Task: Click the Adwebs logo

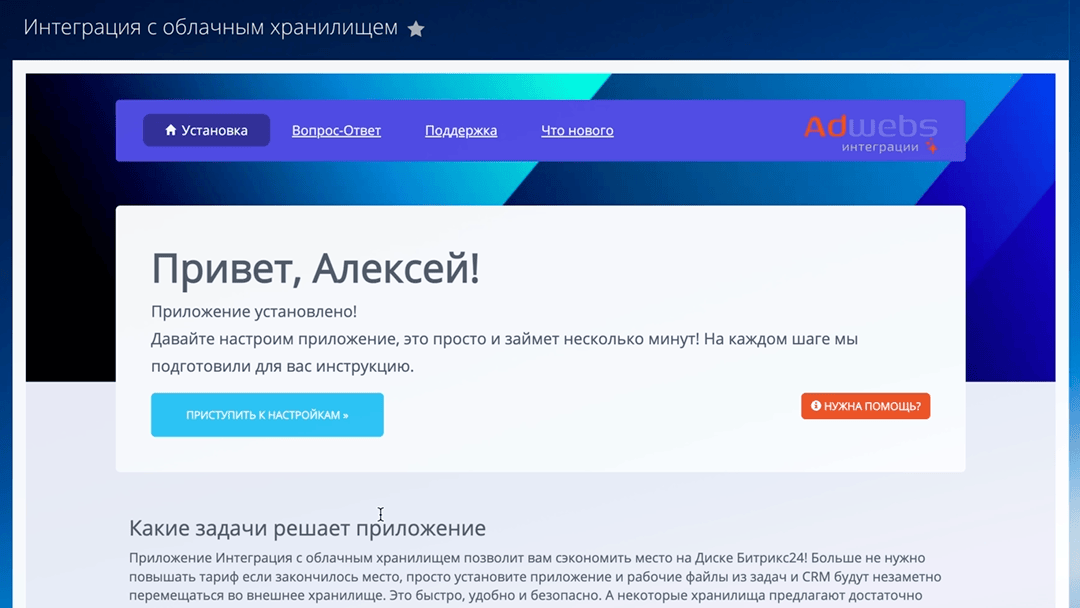Action: (870, 126)
